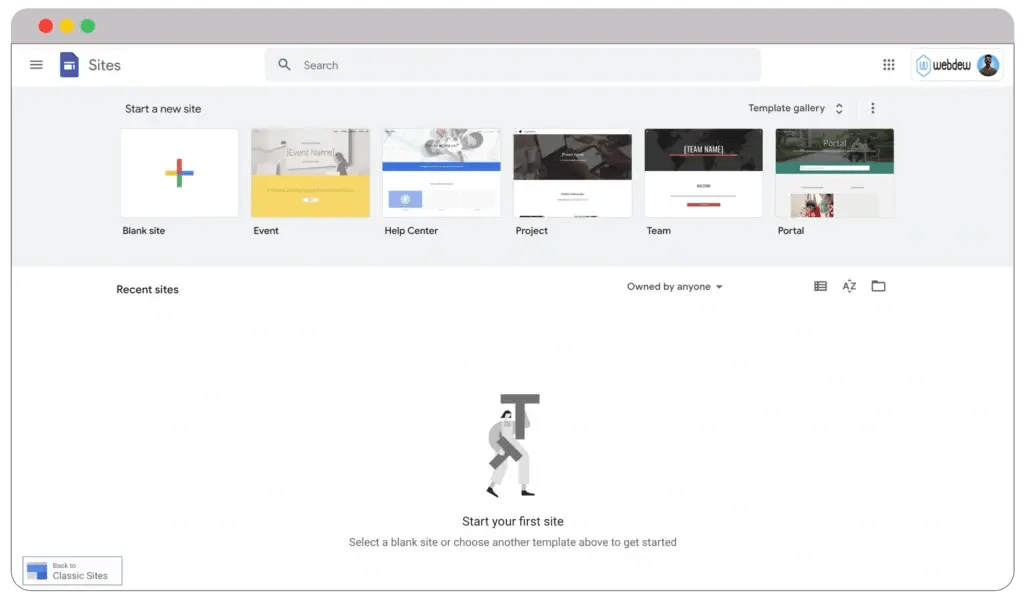The height and width of the screenshot is (600, 1024).
Task: Open the AZ sort options
Action: [849, 287]
